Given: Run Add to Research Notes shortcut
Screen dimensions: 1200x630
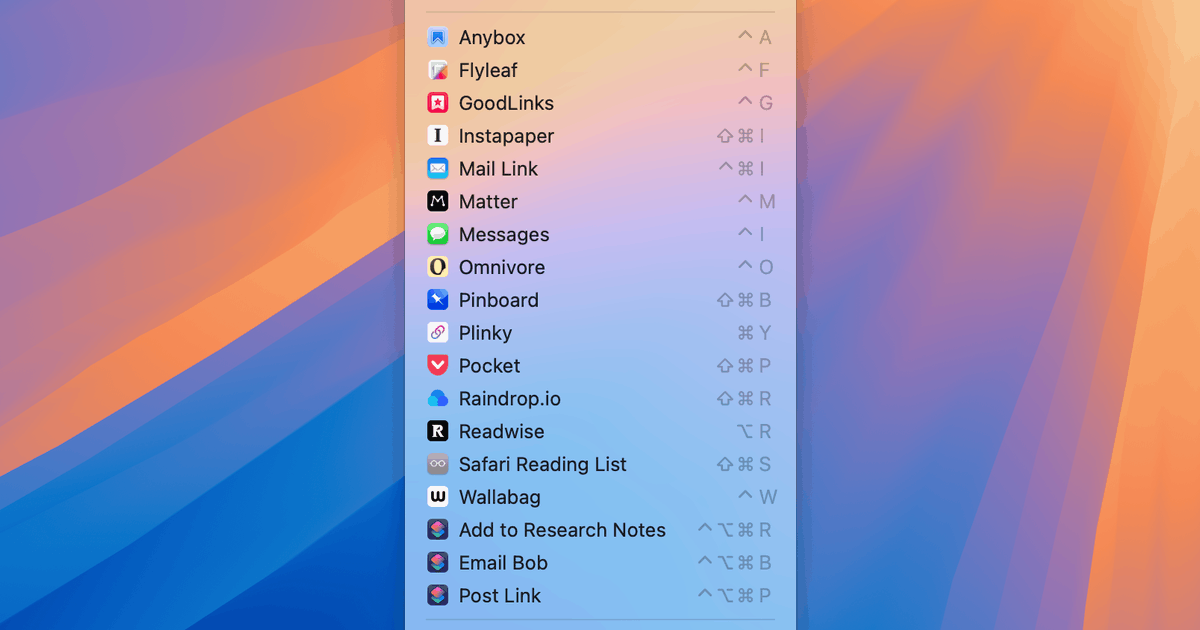Looking at the screenshot, I should [x=600, y=530].
